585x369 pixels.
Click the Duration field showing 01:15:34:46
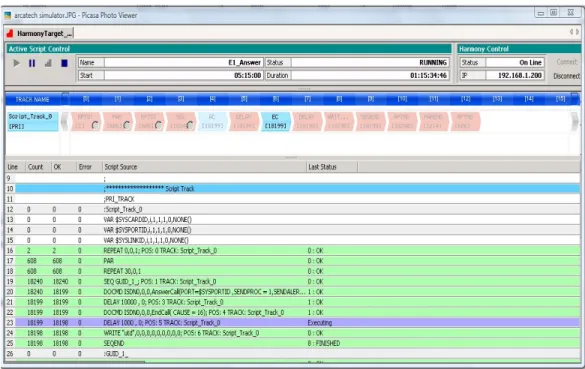pyautogui.click(x=370, y=75)
